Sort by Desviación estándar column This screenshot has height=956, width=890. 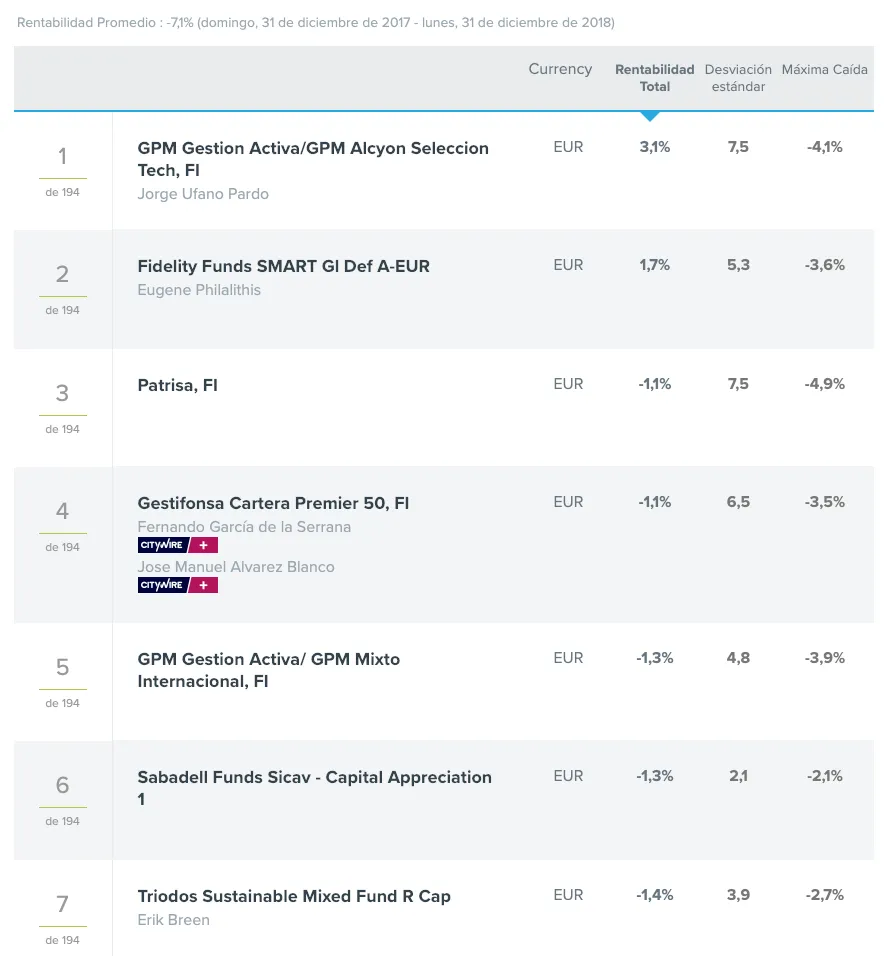coord(738,78)
